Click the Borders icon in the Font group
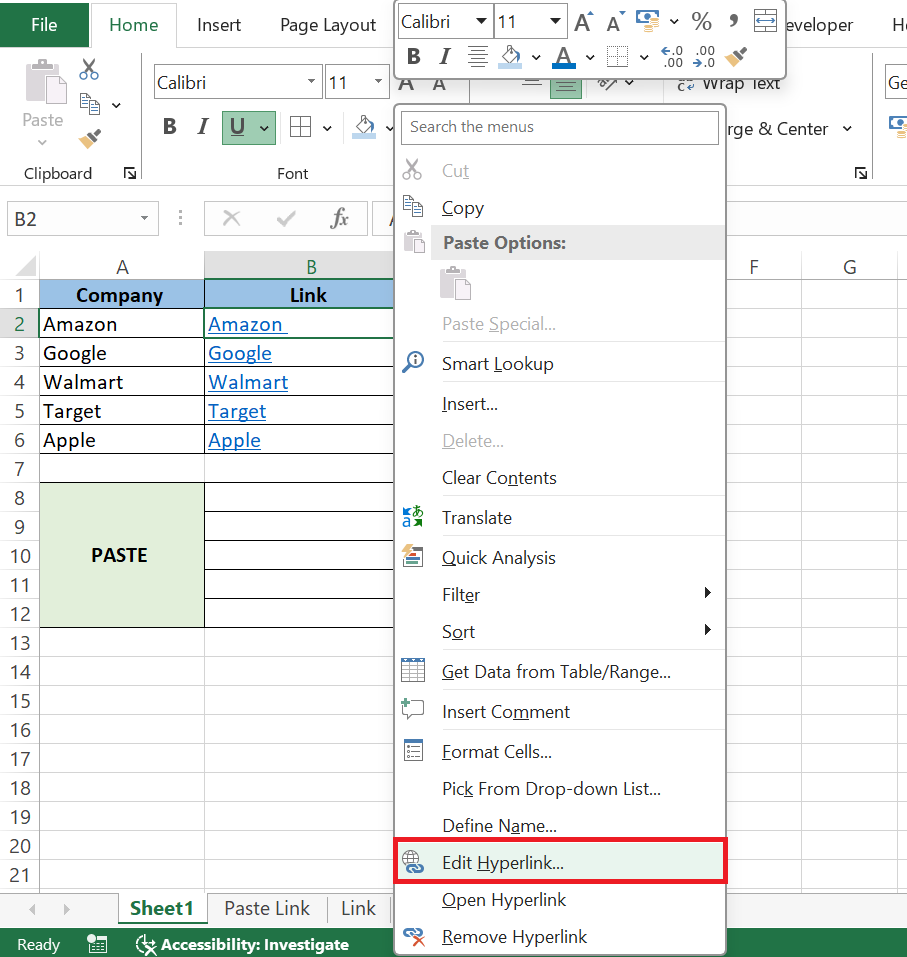Image resolution: width=907 pixels, height=957 pixels. 300,127
